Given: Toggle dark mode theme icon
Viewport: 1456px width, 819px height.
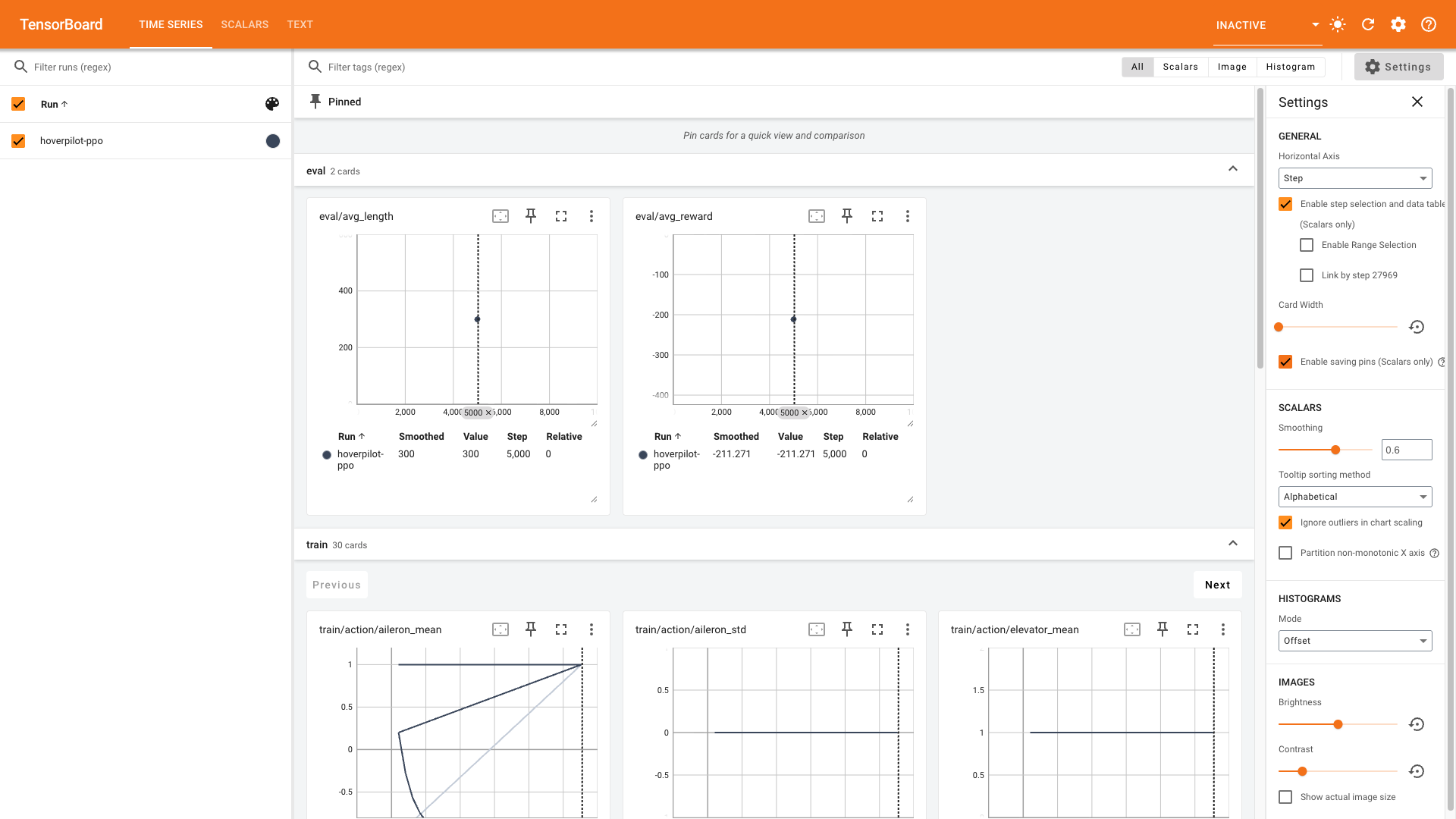Looking at the screenshot, I should (1338, 24).
